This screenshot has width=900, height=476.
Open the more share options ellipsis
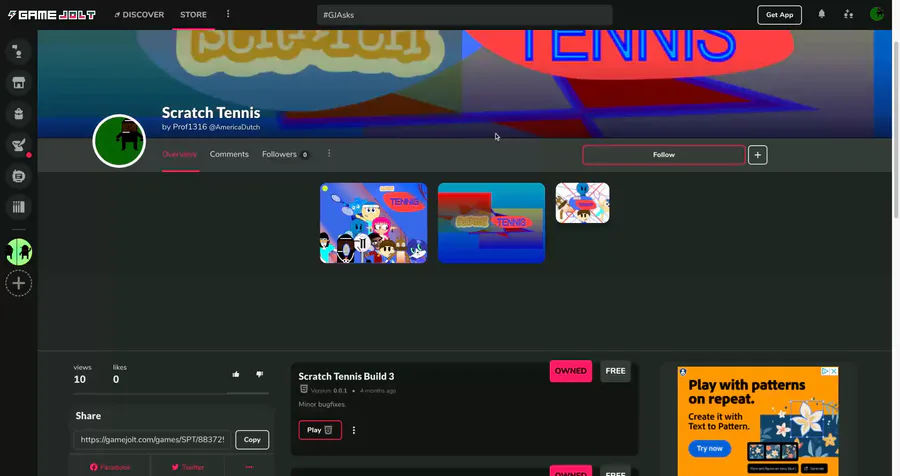click(x=249, y=467)
